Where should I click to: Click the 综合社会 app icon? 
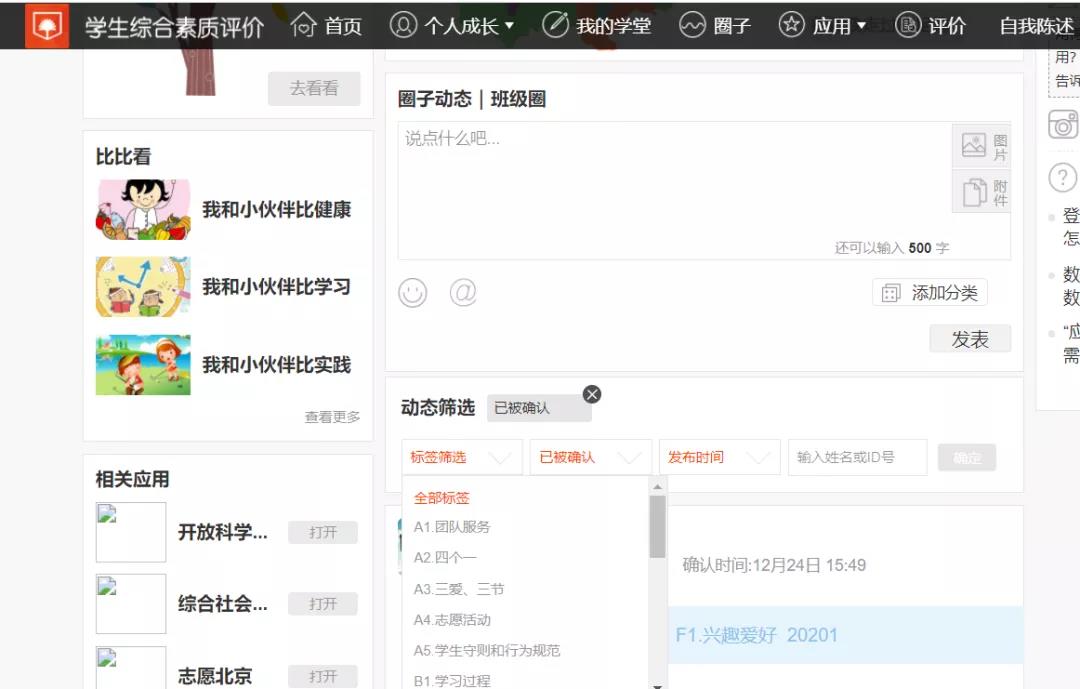point(131,604)
